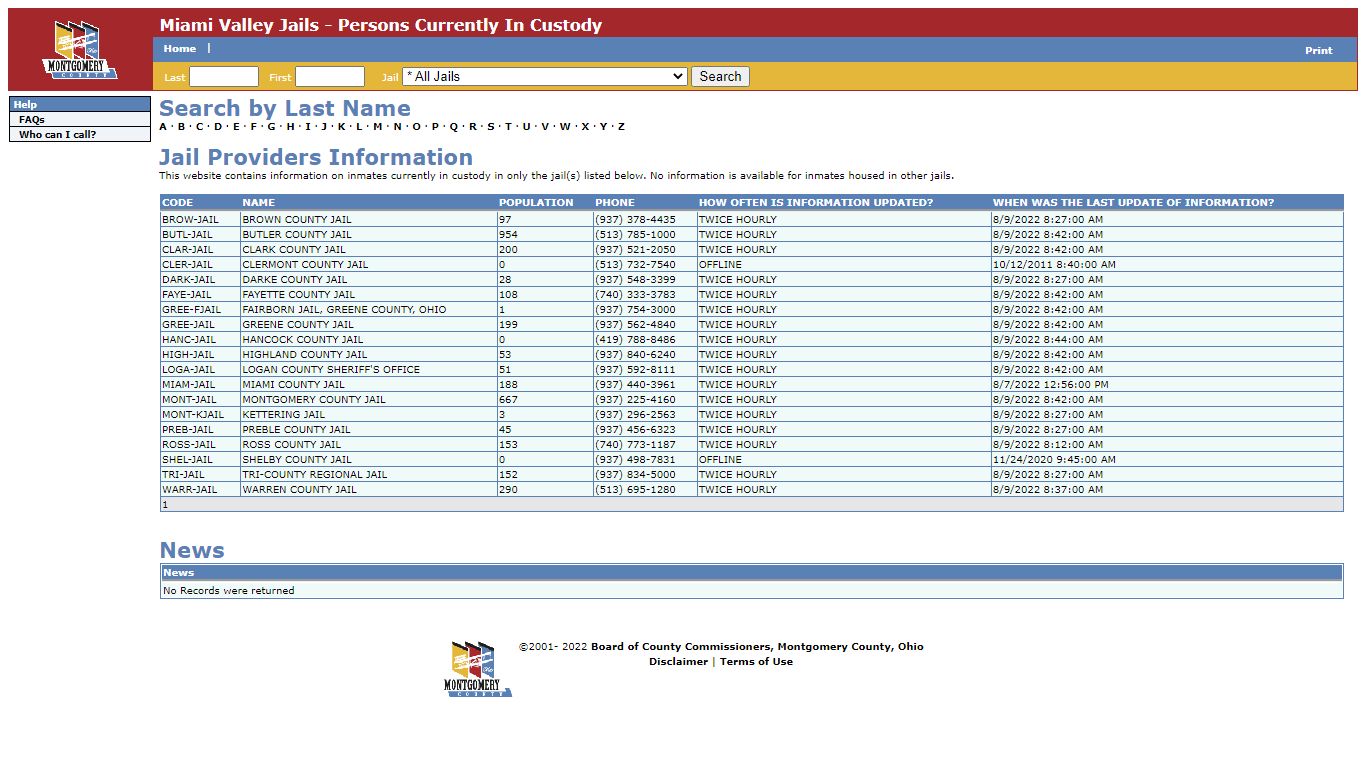Click the Shelby row date 11/24/2020 9:45:00 AM
This screenshot has height=768, width=1366.
pos(1054,459)
